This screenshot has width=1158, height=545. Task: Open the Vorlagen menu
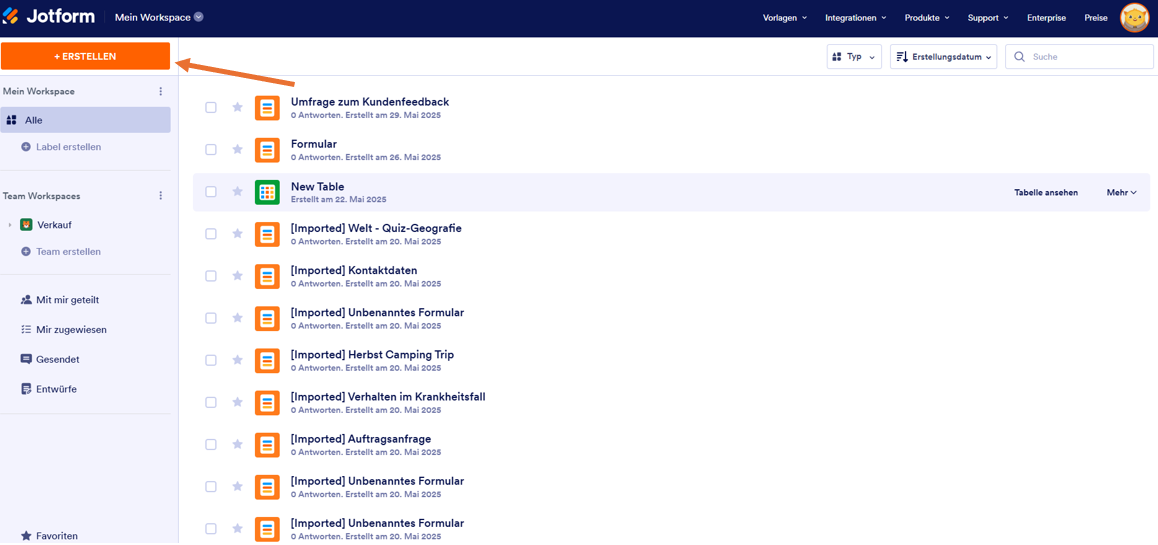[784, 18]
